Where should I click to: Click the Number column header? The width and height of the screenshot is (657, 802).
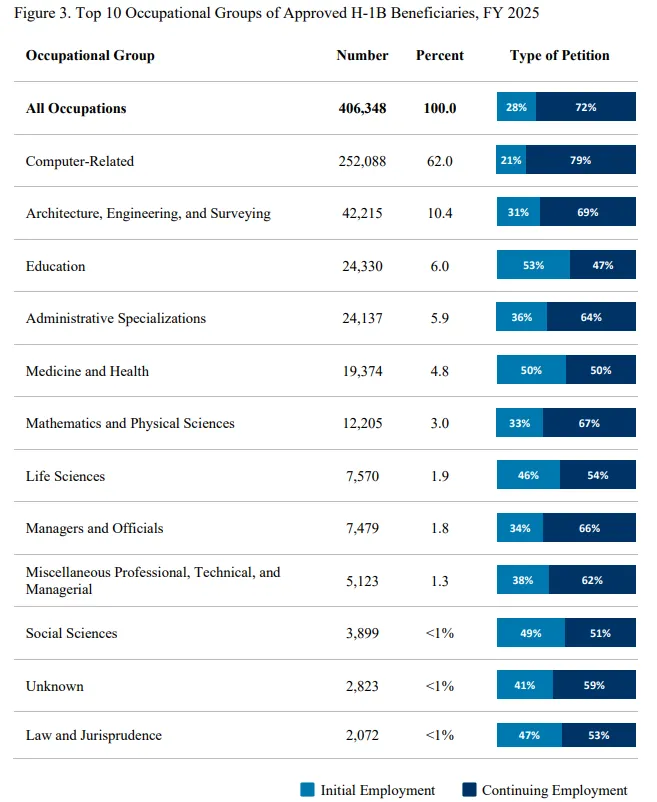click(362, 55)
